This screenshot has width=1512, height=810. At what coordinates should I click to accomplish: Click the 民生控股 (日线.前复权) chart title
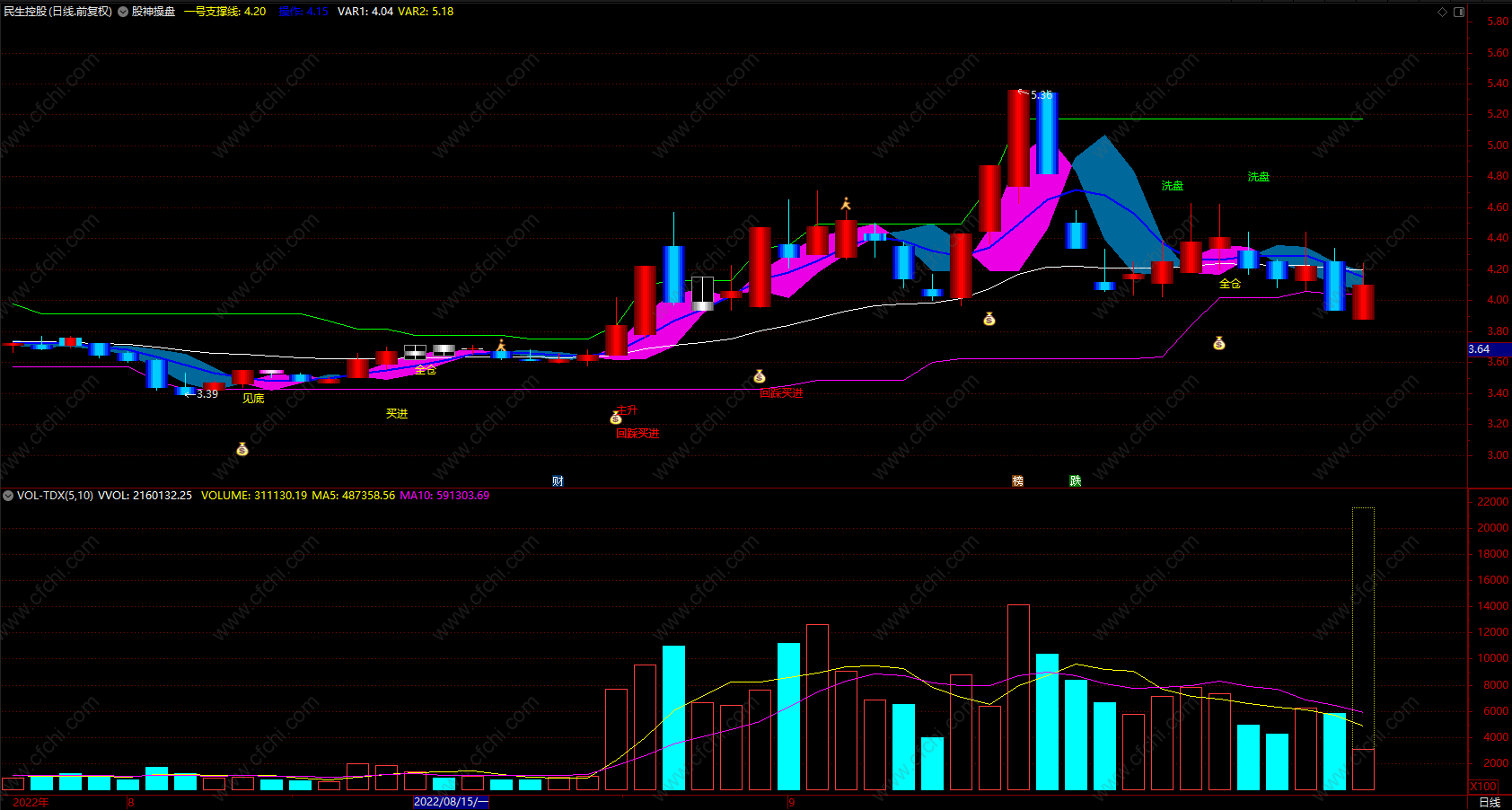tap(58, 12)
